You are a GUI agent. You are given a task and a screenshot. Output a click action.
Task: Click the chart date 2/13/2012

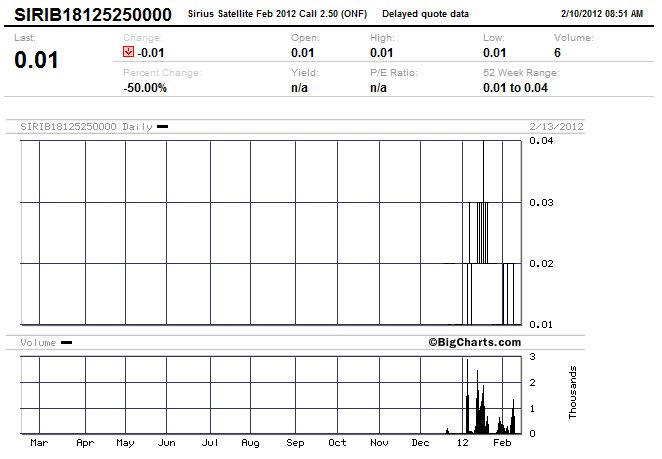pyautogui.click(x=556, y=127)
